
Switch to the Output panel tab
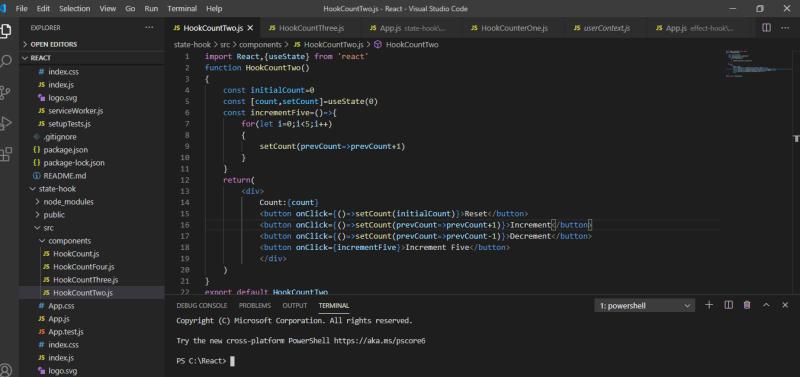[x=295, y=306]
